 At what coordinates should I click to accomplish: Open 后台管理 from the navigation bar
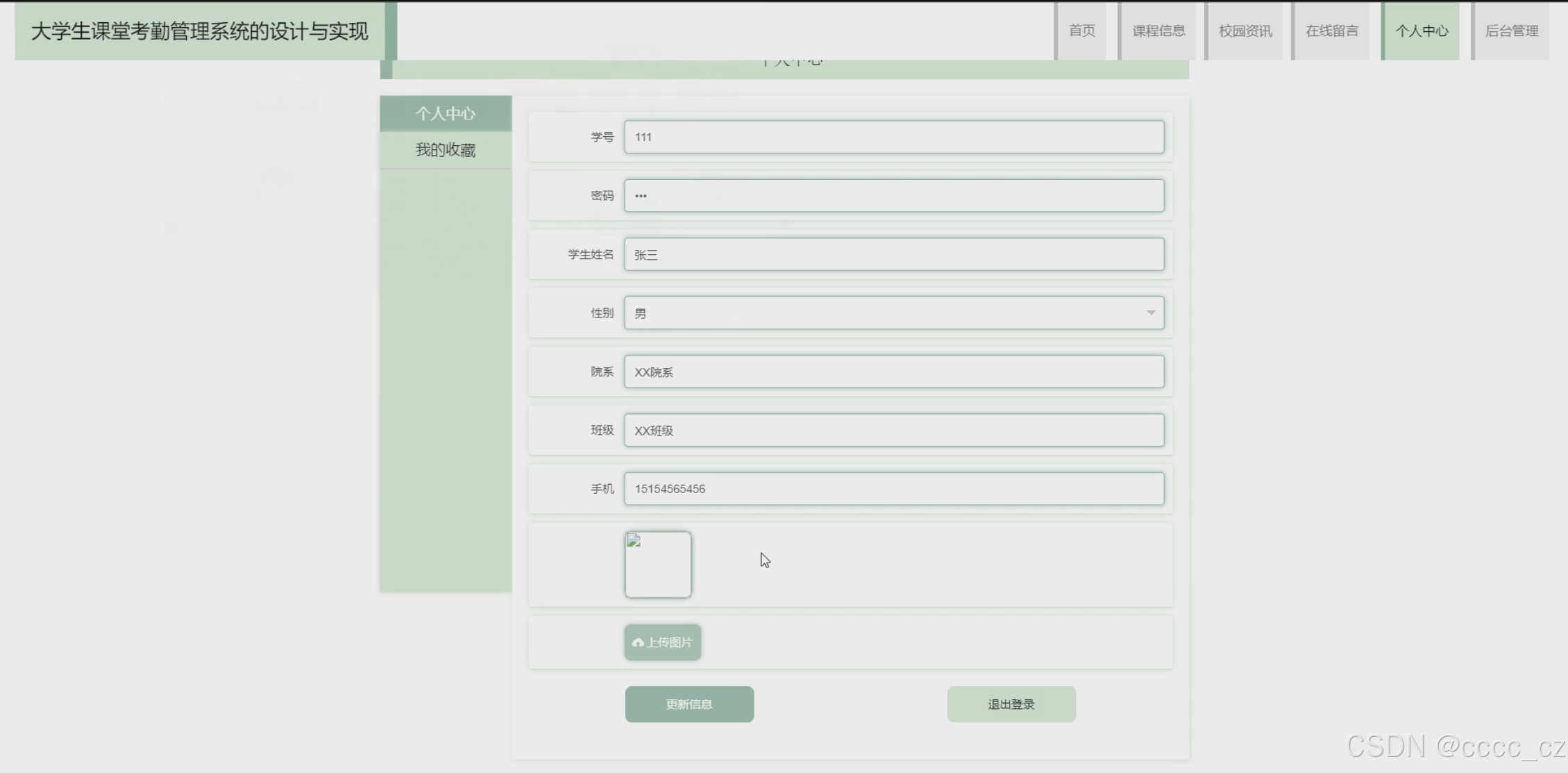coord(1511,31)
